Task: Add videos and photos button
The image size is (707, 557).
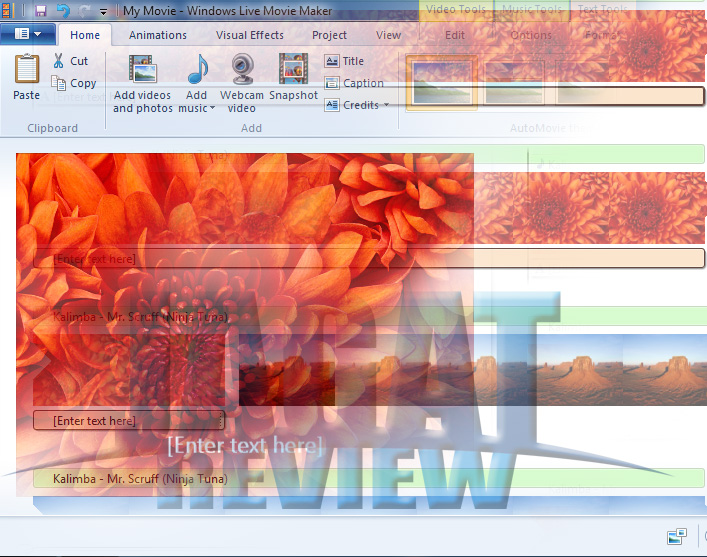Action: (x=142, y=83)
